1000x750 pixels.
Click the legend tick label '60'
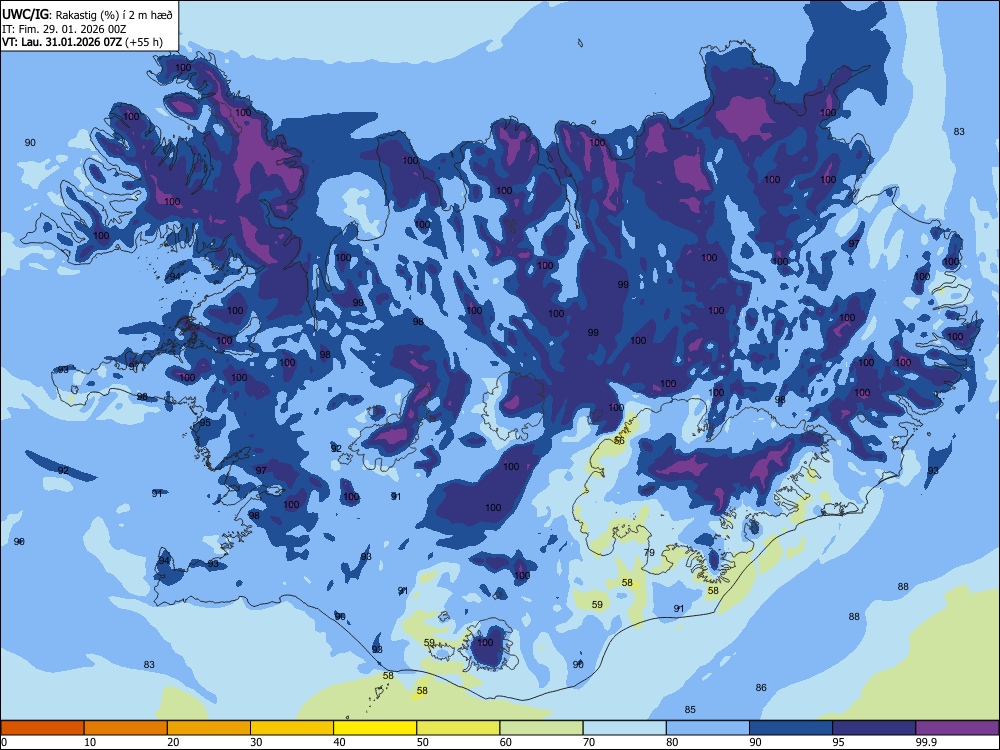point(506,742)
